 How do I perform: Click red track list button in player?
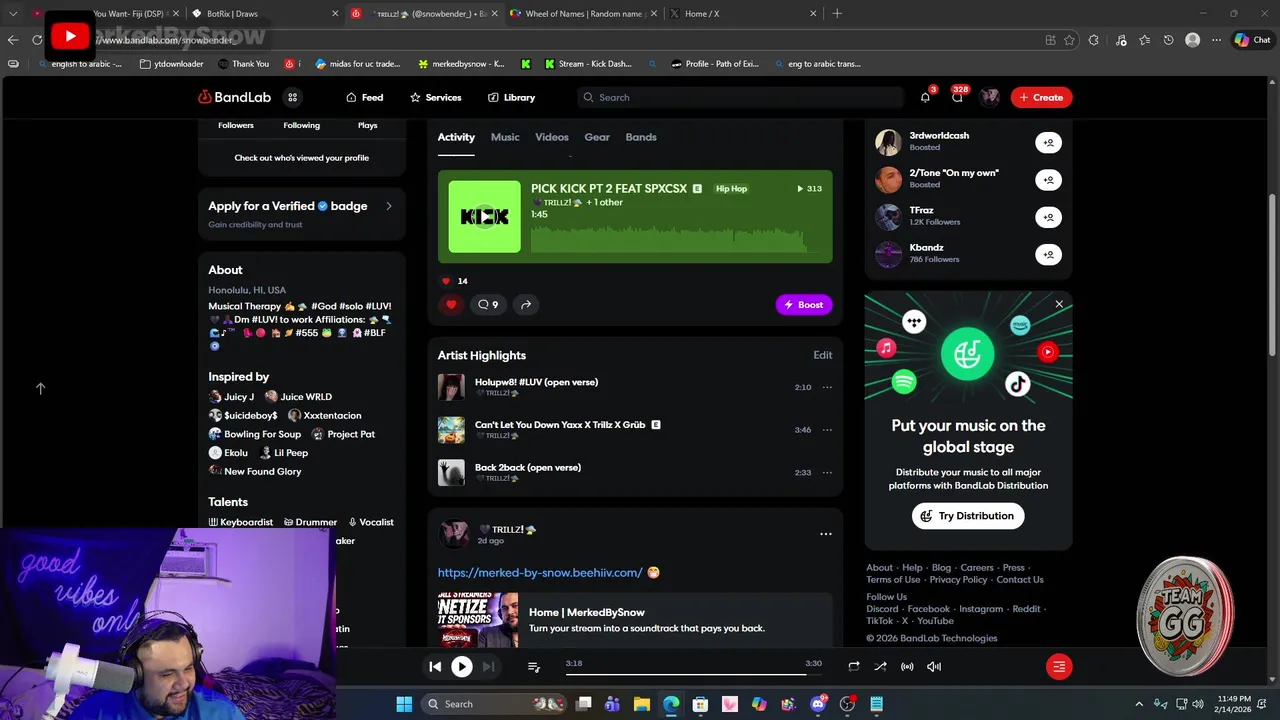[1059, 666]
